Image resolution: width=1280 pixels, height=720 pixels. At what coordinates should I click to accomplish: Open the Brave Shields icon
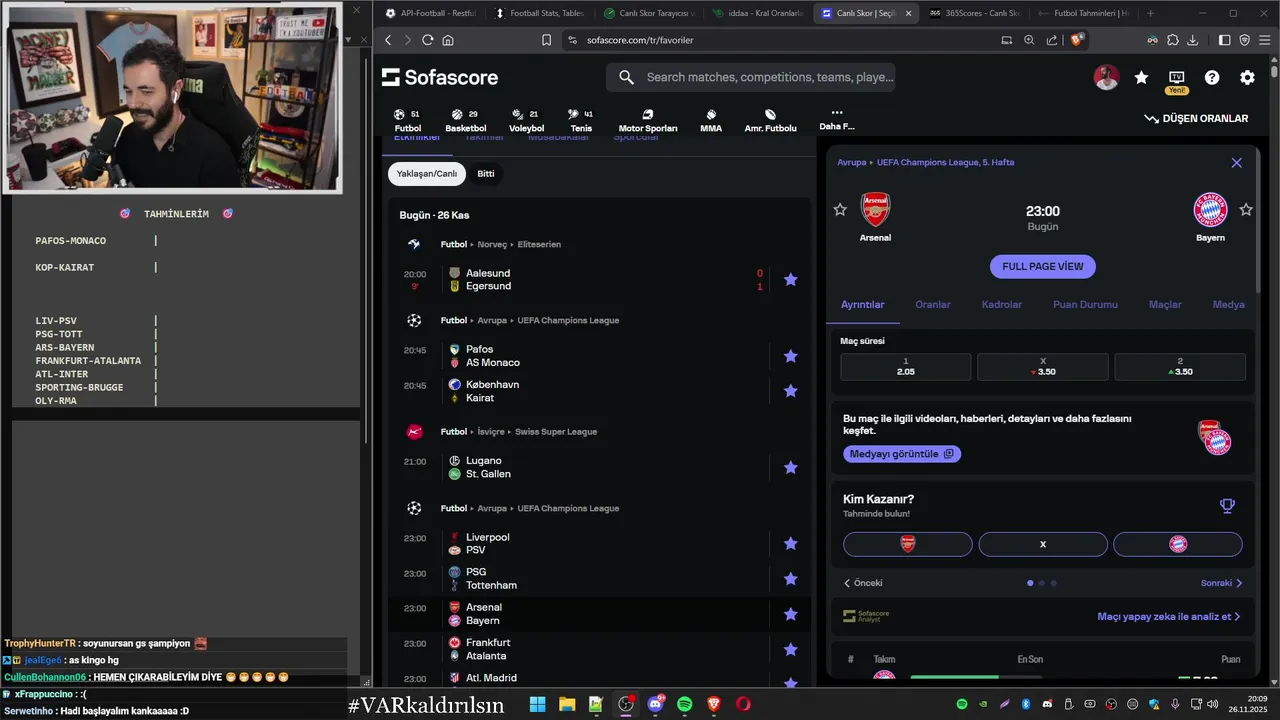coord(1077,40)
